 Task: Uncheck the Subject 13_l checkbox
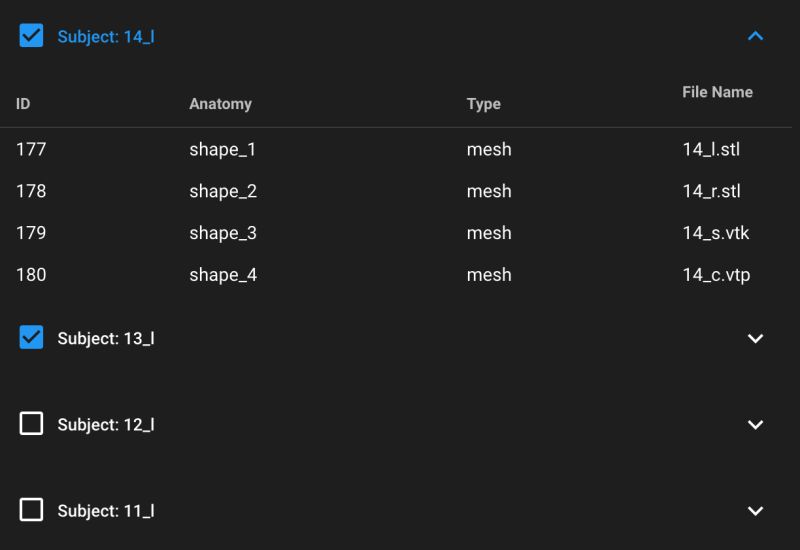[32, 338]
